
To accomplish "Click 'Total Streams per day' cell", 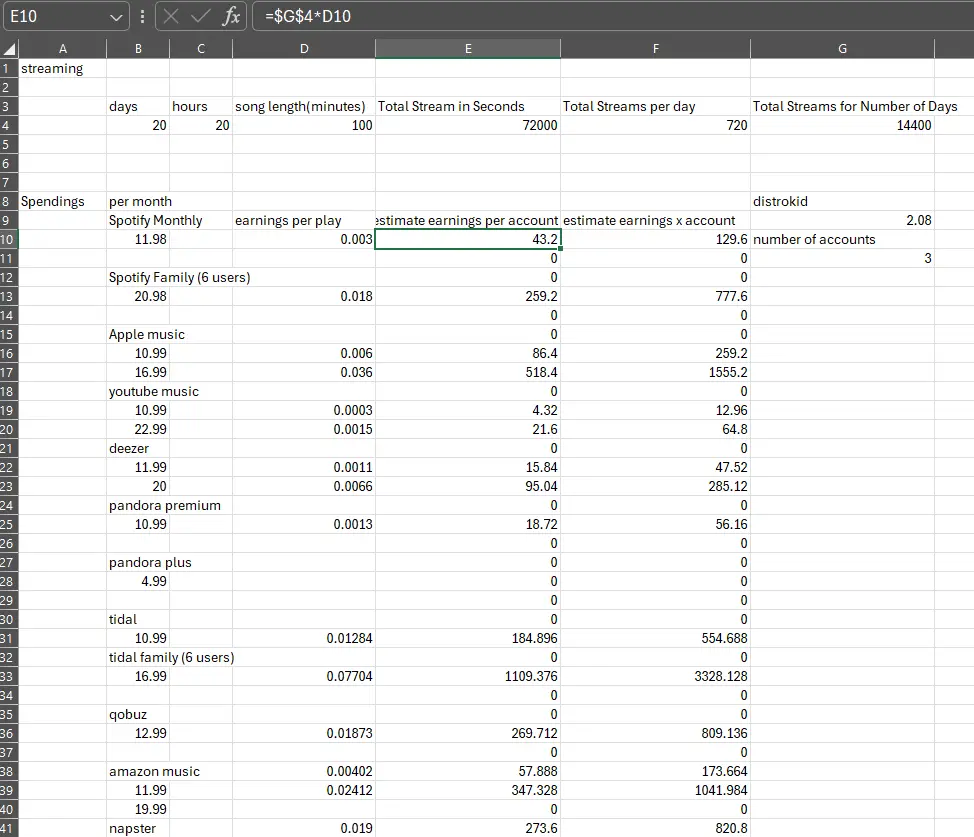I will (x=655, y=106).
